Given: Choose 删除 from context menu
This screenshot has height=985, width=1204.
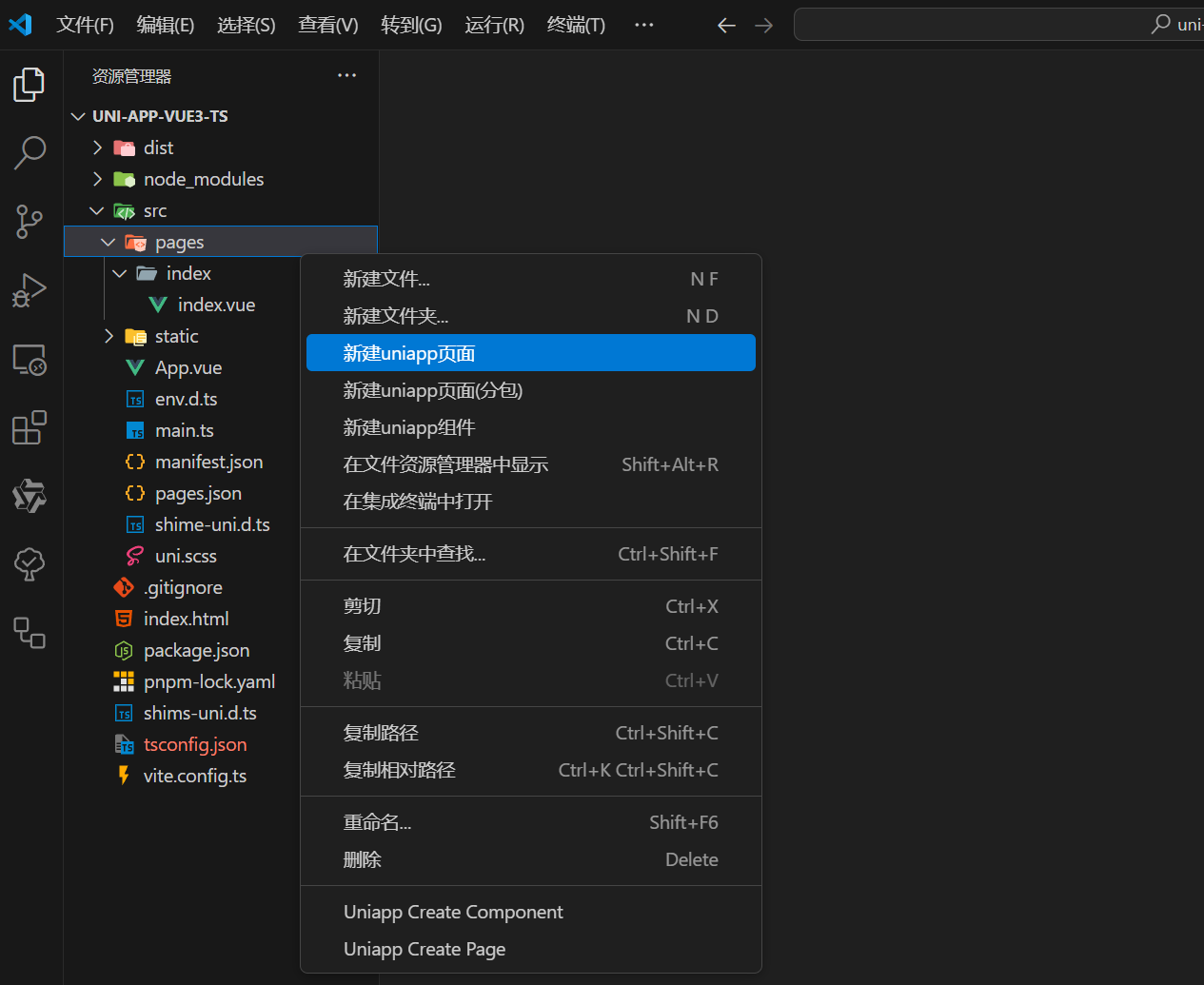Looking at the screenshot, I should coord(531,859).
